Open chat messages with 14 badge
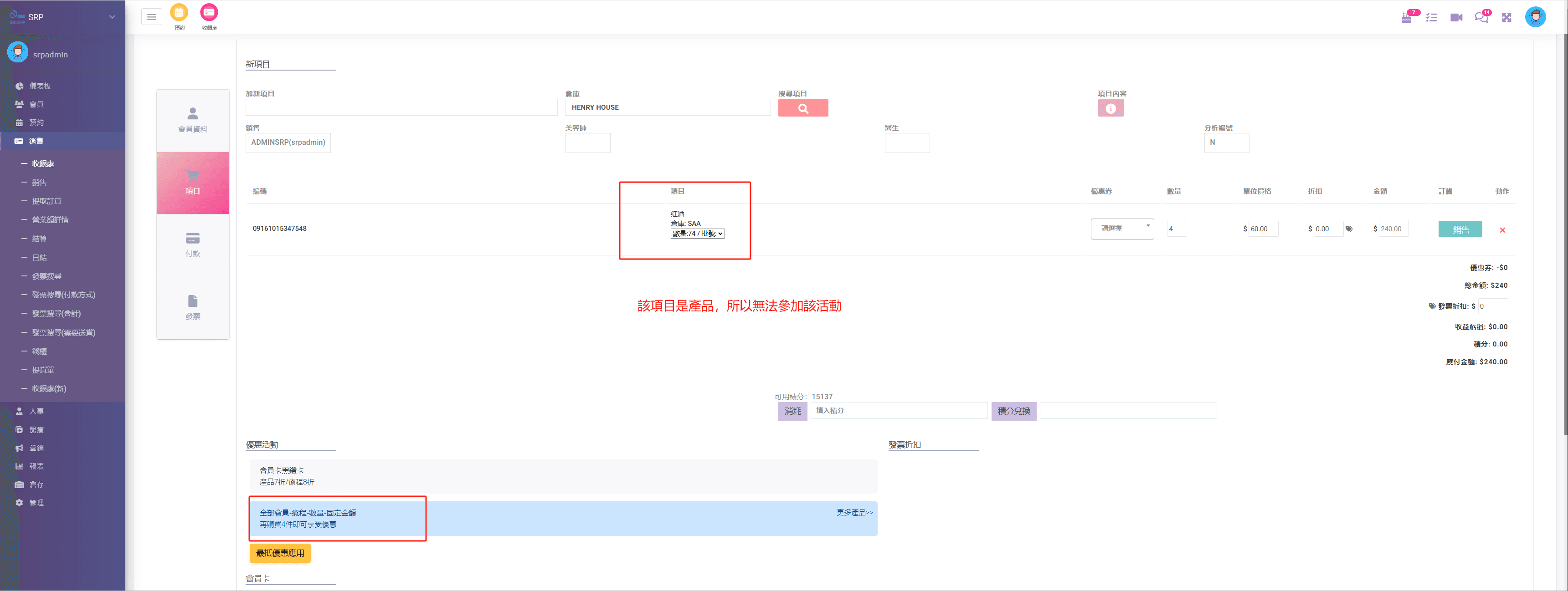1568x591 pixels. [1481, 17]
